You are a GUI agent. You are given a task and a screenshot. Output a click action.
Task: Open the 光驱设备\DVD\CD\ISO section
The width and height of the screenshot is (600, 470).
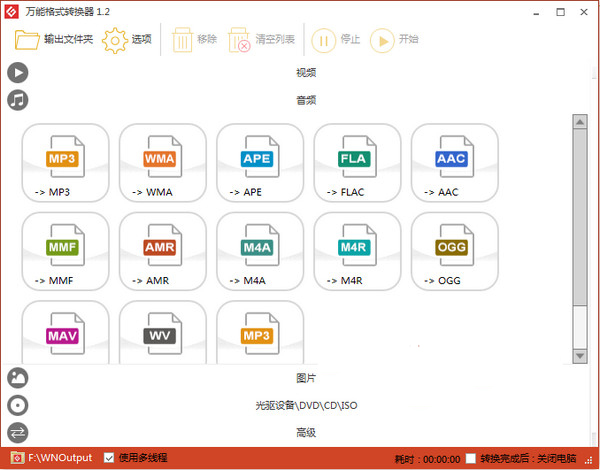[x=305, y=405]
